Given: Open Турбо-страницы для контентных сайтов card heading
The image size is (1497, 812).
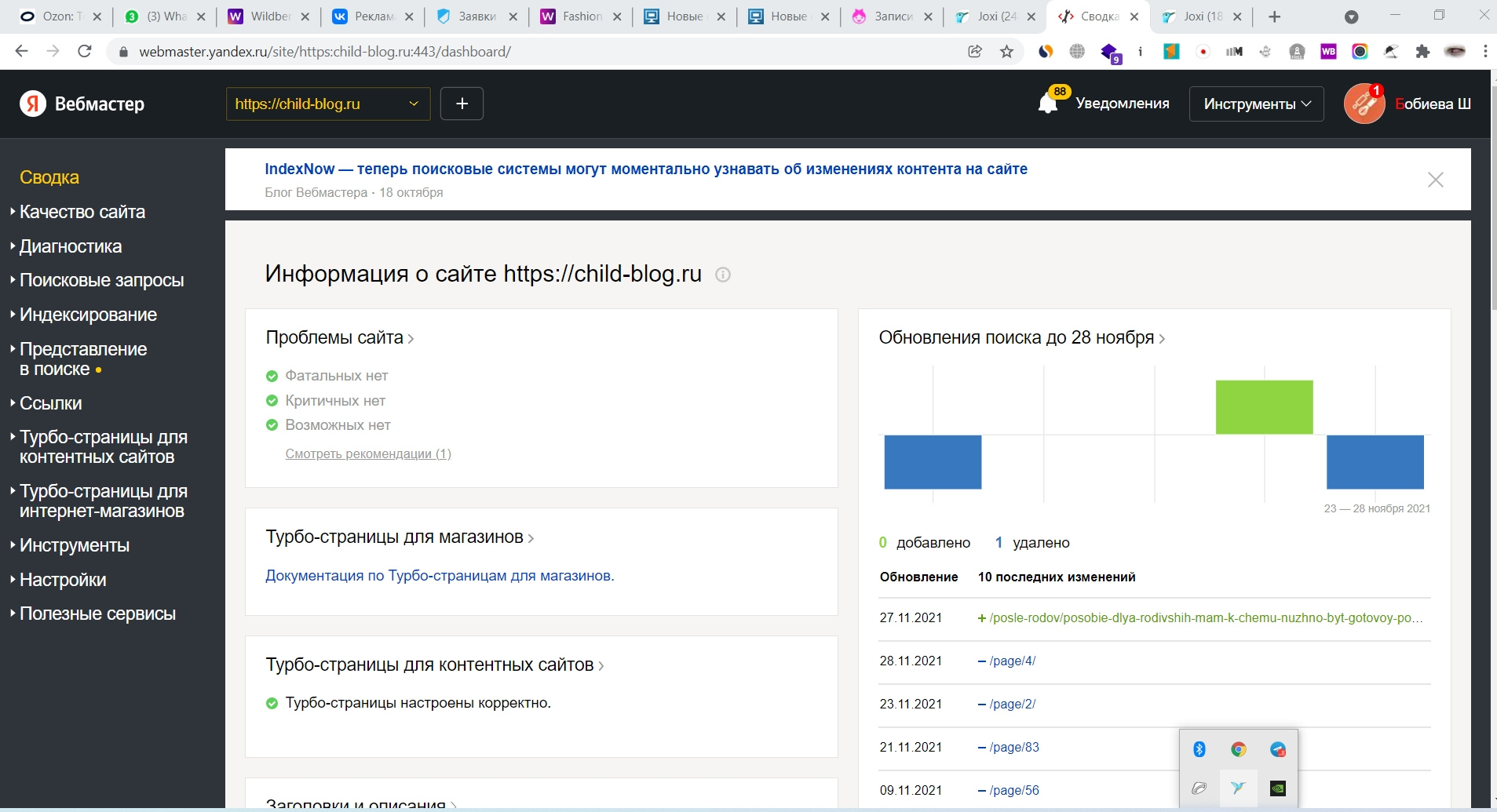Looking at the screenshot, I should pyautogui.click(x=435, y=665).
